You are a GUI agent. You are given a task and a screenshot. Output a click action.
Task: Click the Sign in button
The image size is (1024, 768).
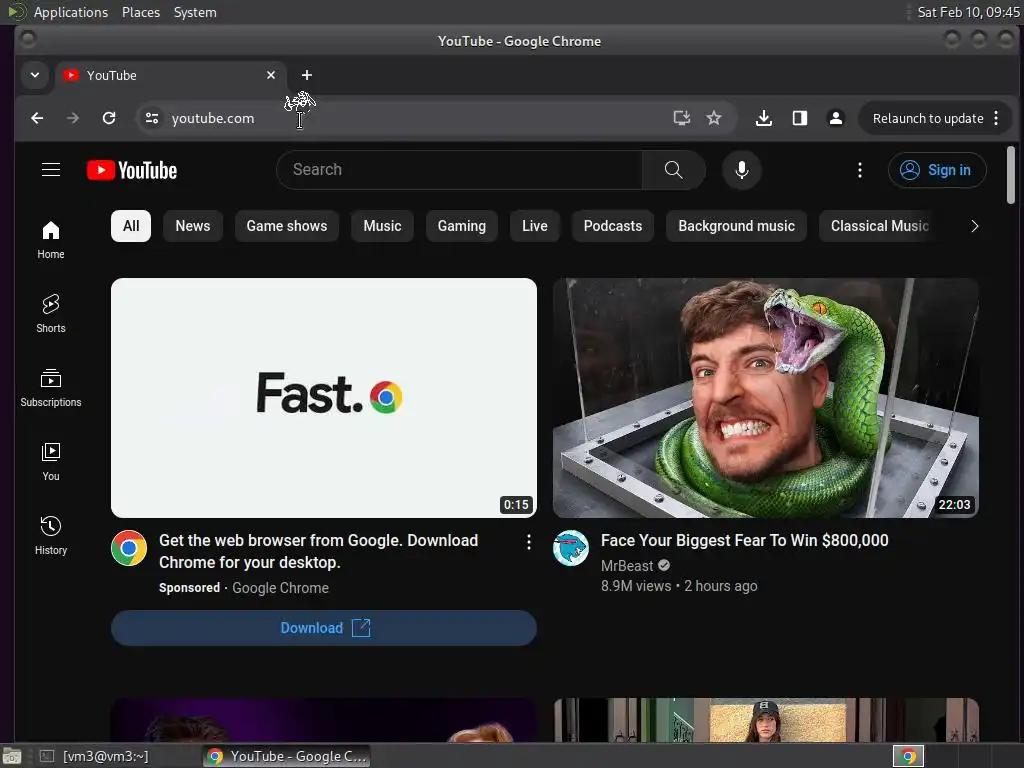click(x=936, y=170)
